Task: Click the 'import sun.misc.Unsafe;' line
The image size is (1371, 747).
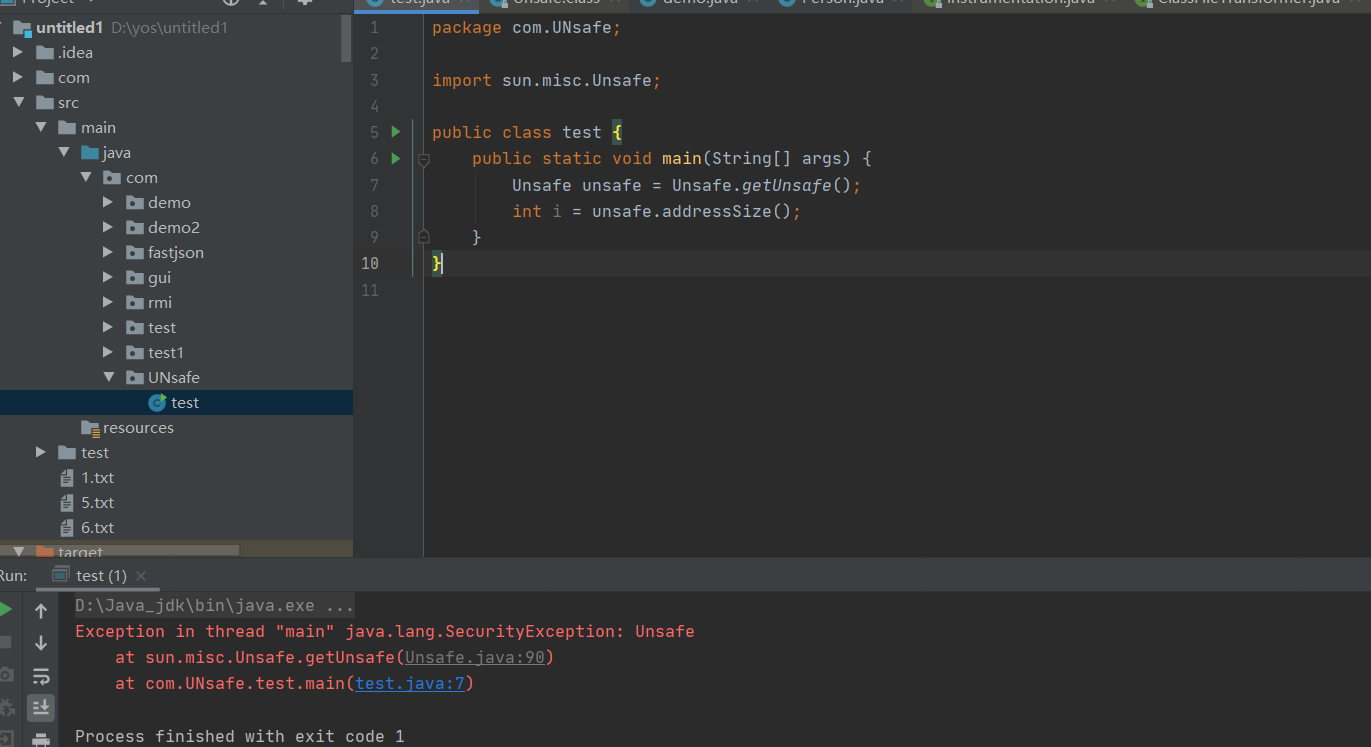Action: pyautogui.click(x=547, y=80)
